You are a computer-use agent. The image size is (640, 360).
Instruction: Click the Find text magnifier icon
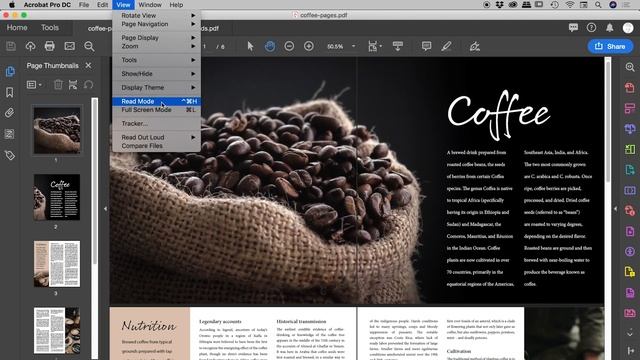tap(89, 46)
